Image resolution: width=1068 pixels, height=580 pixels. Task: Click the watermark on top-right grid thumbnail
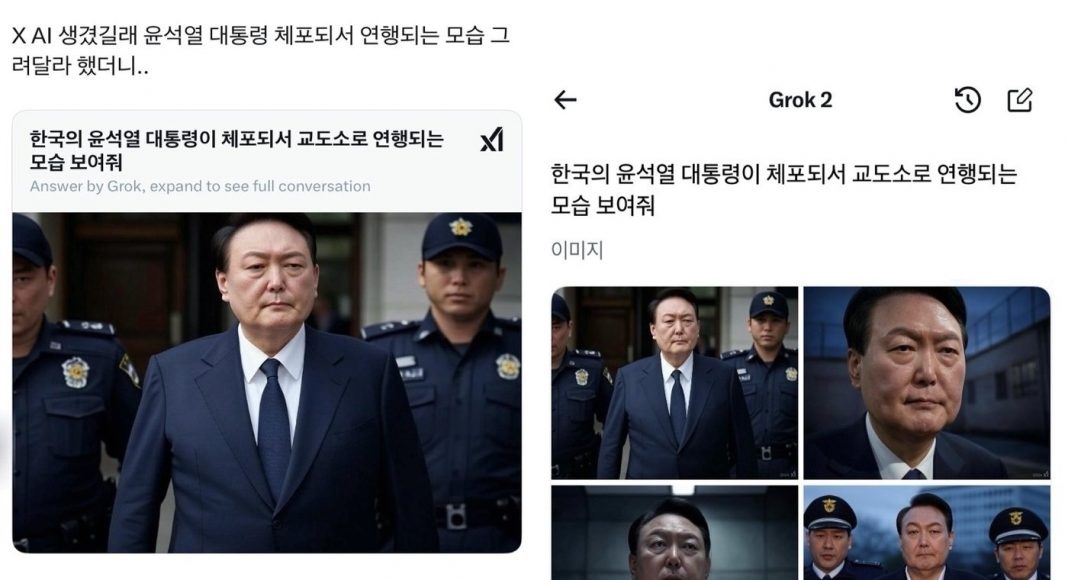click(x=1040, y=474)
